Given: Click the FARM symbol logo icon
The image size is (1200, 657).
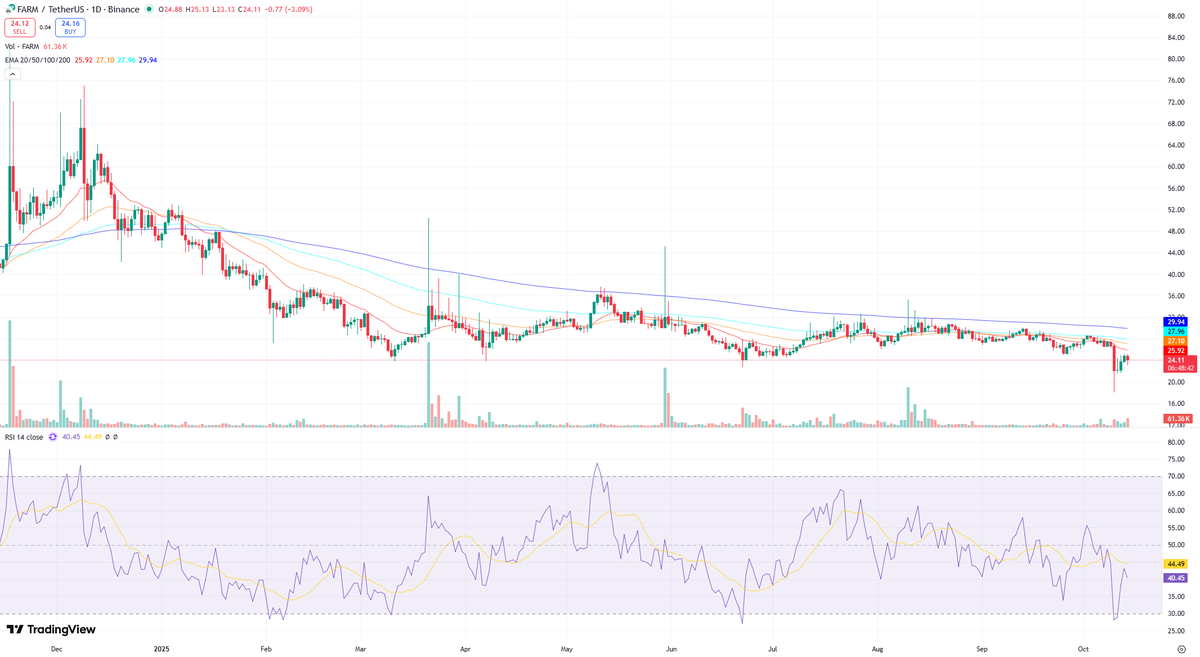Looking at the screenshot, I should (x=11, y=9).
